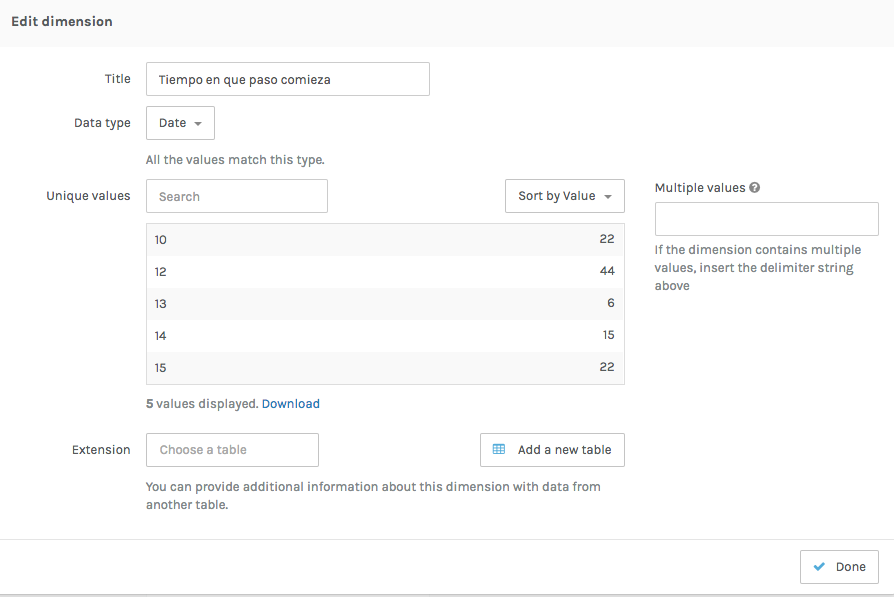Click the Multiple values delimiter input box

[766, 219]
